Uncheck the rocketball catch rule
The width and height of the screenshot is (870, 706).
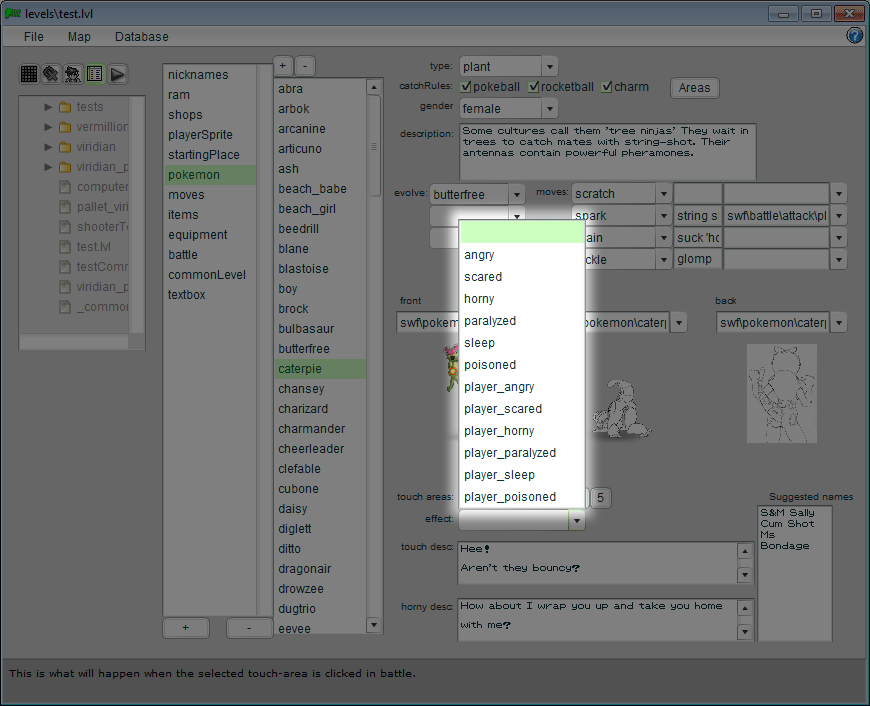534,87
